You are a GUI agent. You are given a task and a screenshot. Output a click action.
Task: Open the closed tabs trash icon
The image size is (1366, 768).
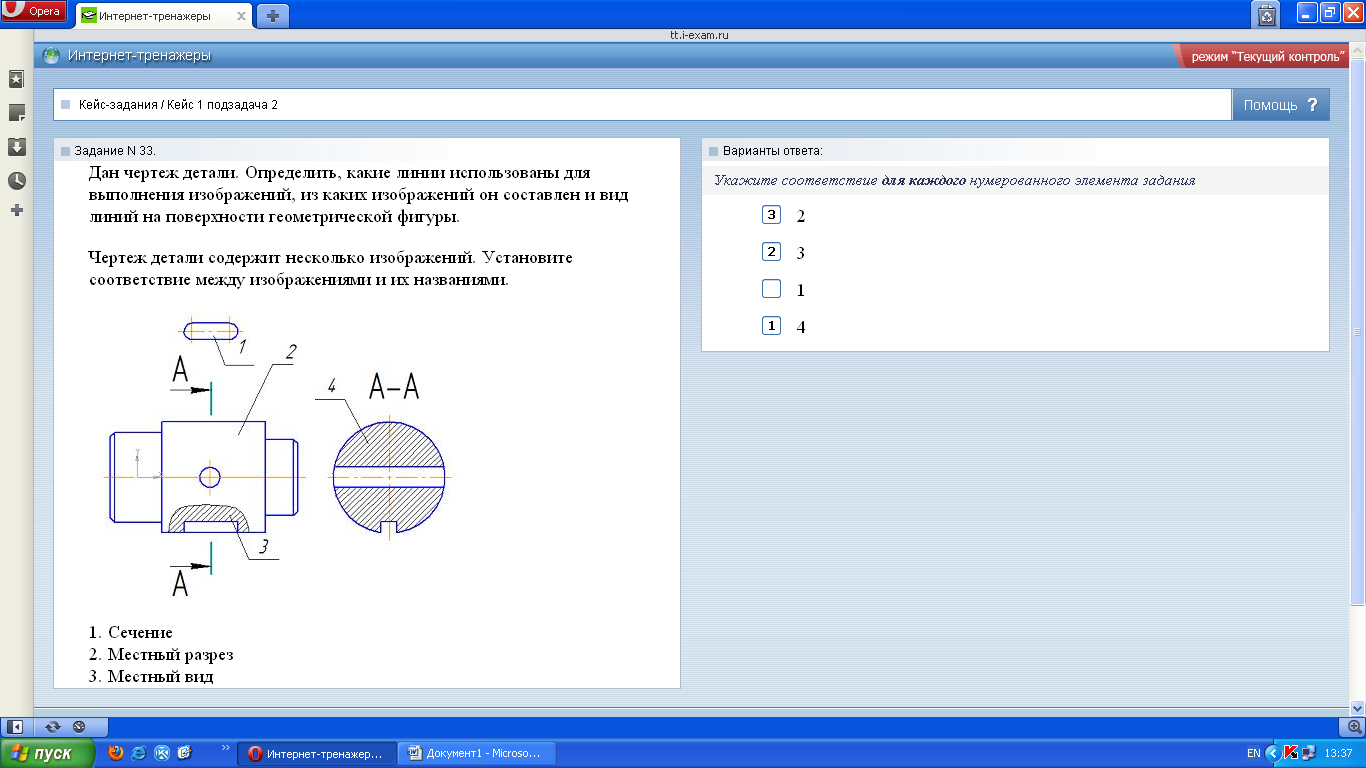[x=1267, y=14]
